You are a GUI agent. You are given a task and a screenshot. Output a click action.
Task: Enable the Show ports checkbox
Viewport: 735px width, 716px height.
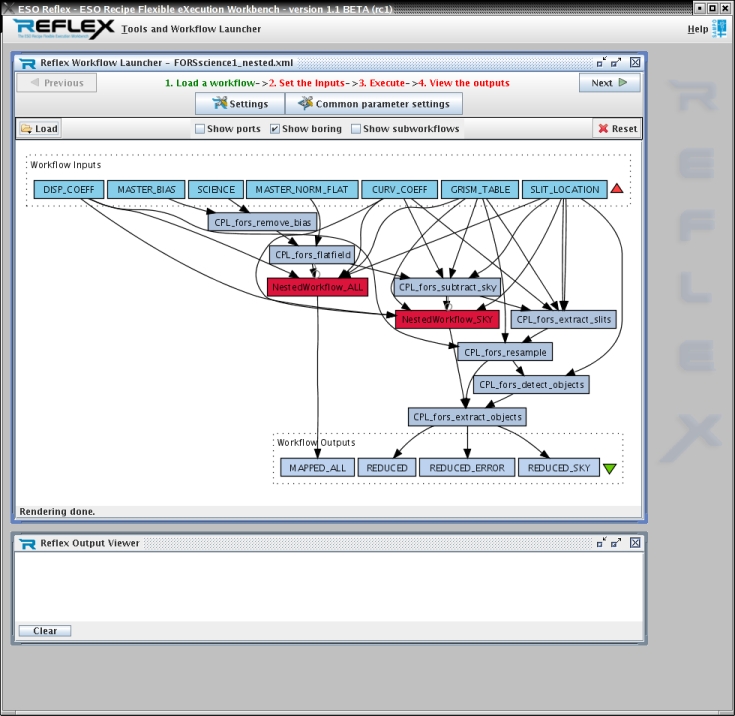pyautogui.click(x=200, y=129)
